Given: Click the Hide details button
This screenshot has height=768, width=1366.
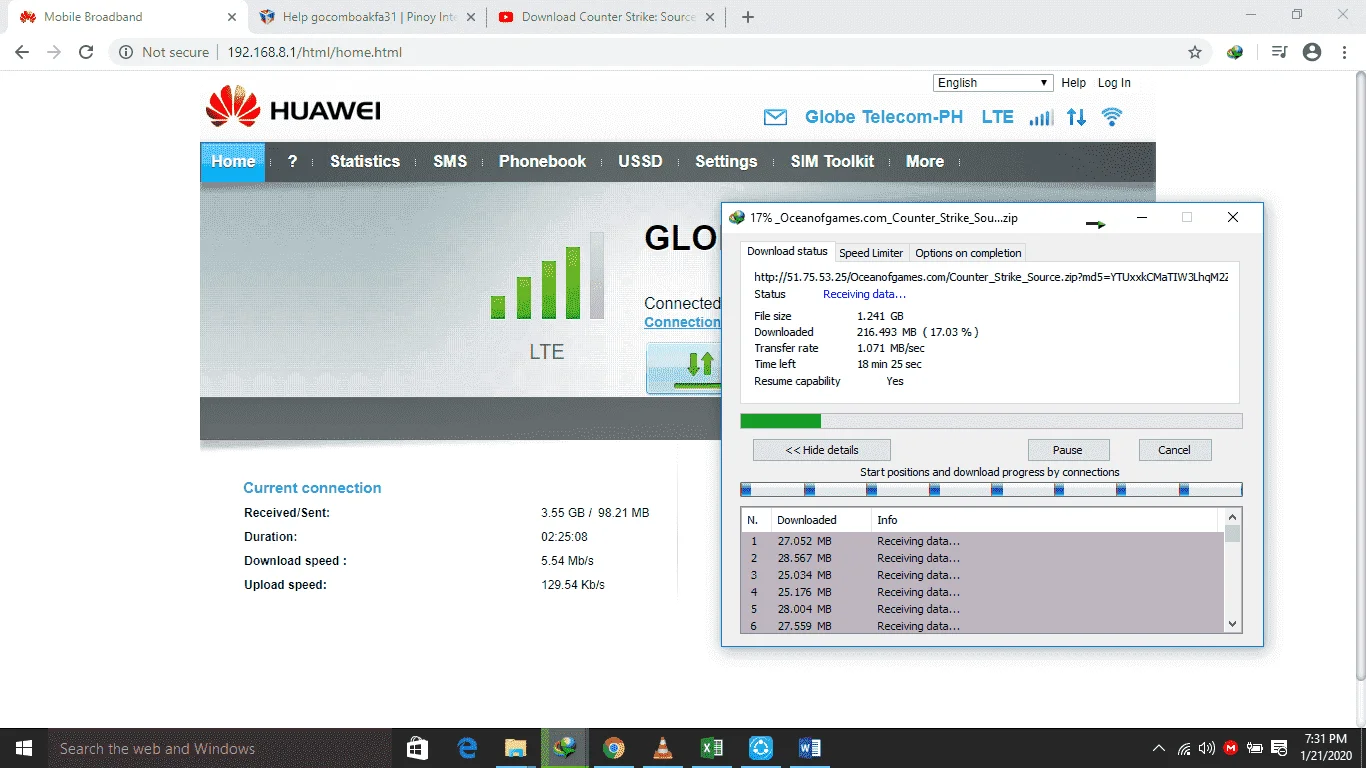Looking at the screenshot, I should click(822, 450).
